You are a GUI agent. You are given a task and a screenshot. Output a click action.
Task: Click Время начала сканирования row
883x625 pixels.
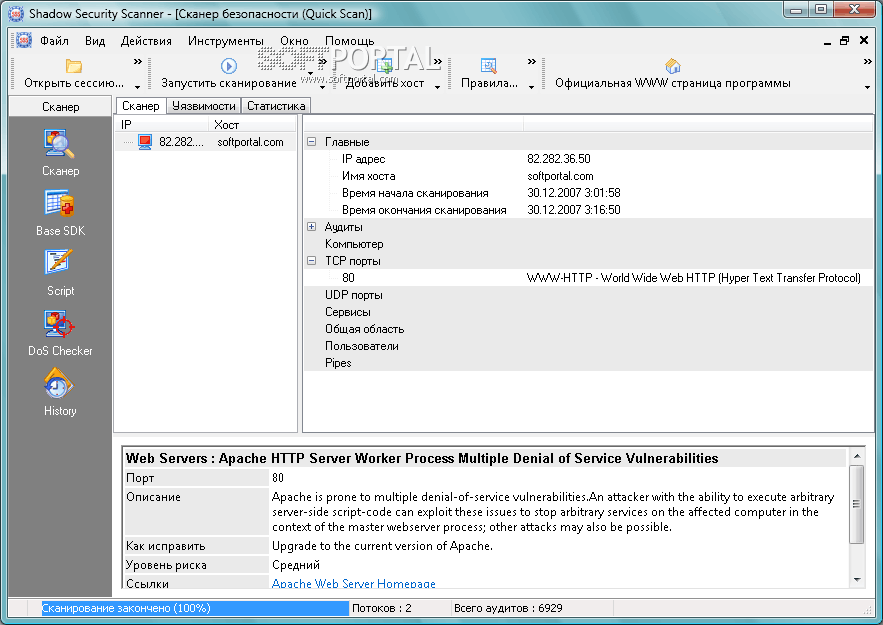click(588, 193)
